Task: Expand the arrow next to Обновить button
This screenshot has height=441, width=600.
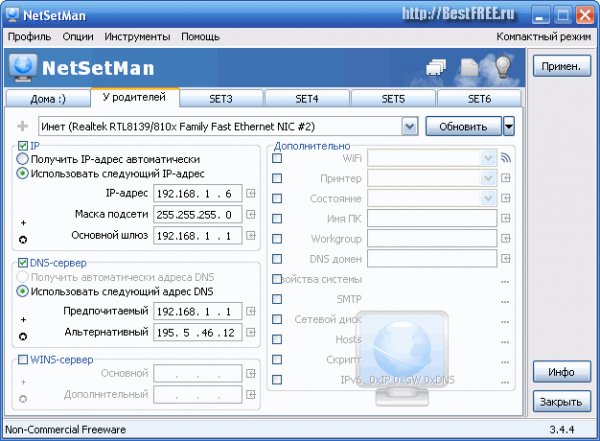Action: click(x=509, y=126)
